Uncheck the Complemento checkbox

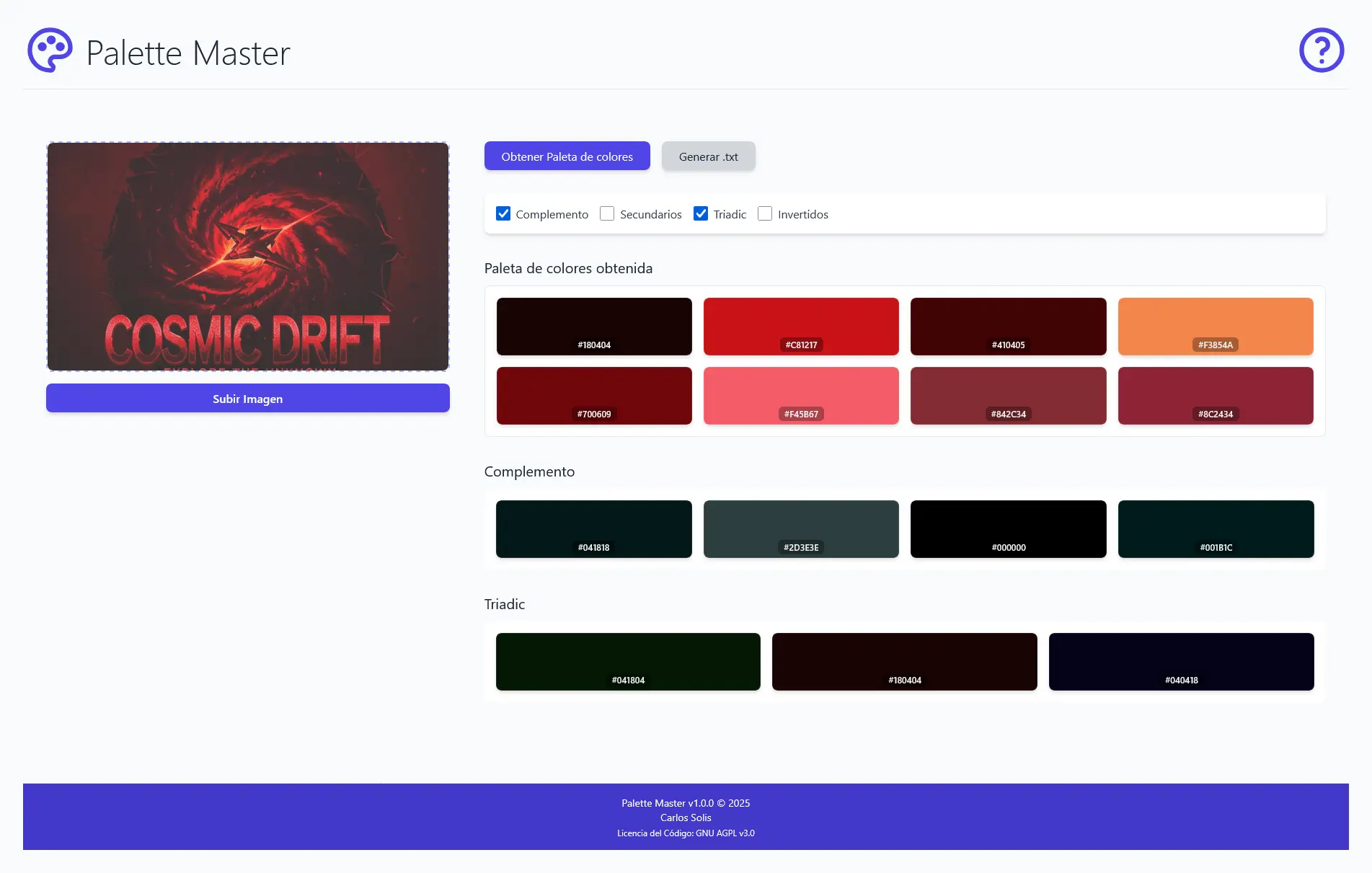point(503,214)
